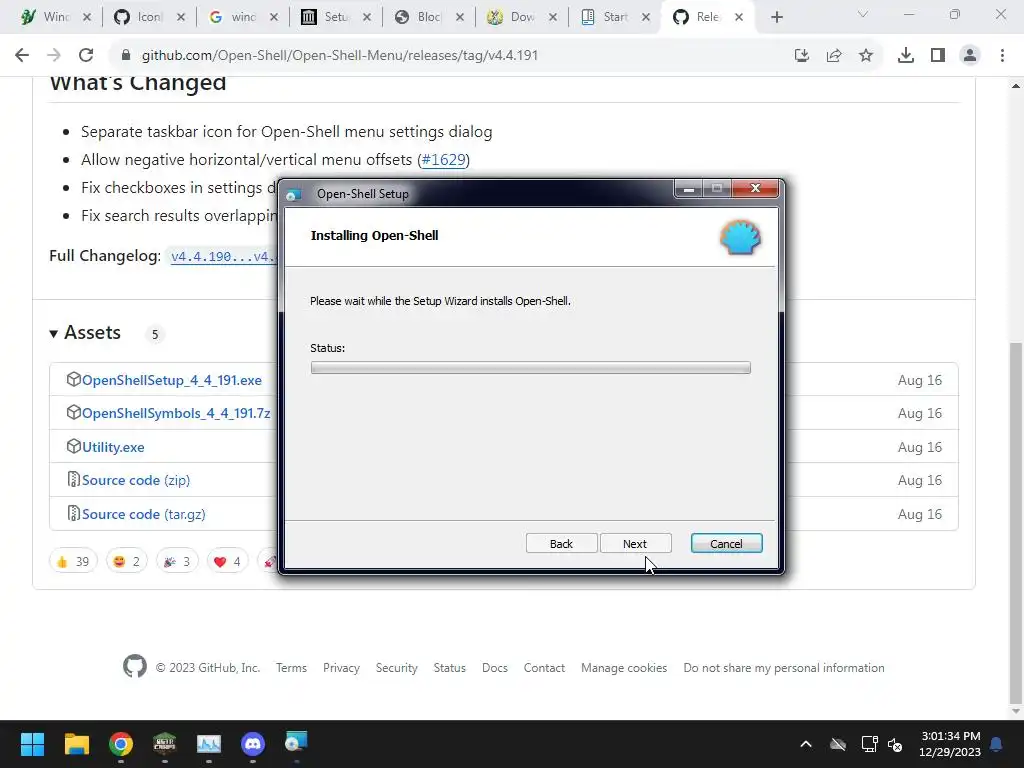The height and width of the screenshot is (768, 1024).
Task: Click the page vertical scrollbar
Action: [1016, 525]
